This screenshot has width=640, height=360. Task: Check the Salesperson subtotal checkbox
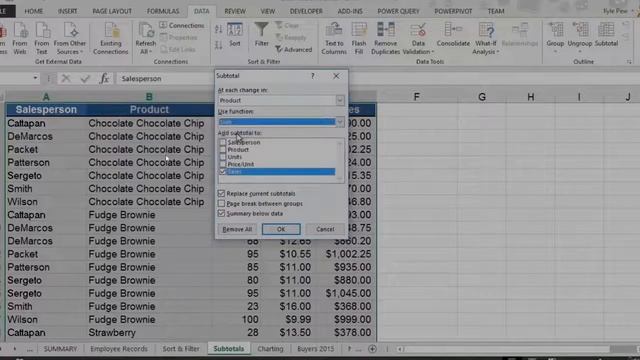click(x=222, y=142)
